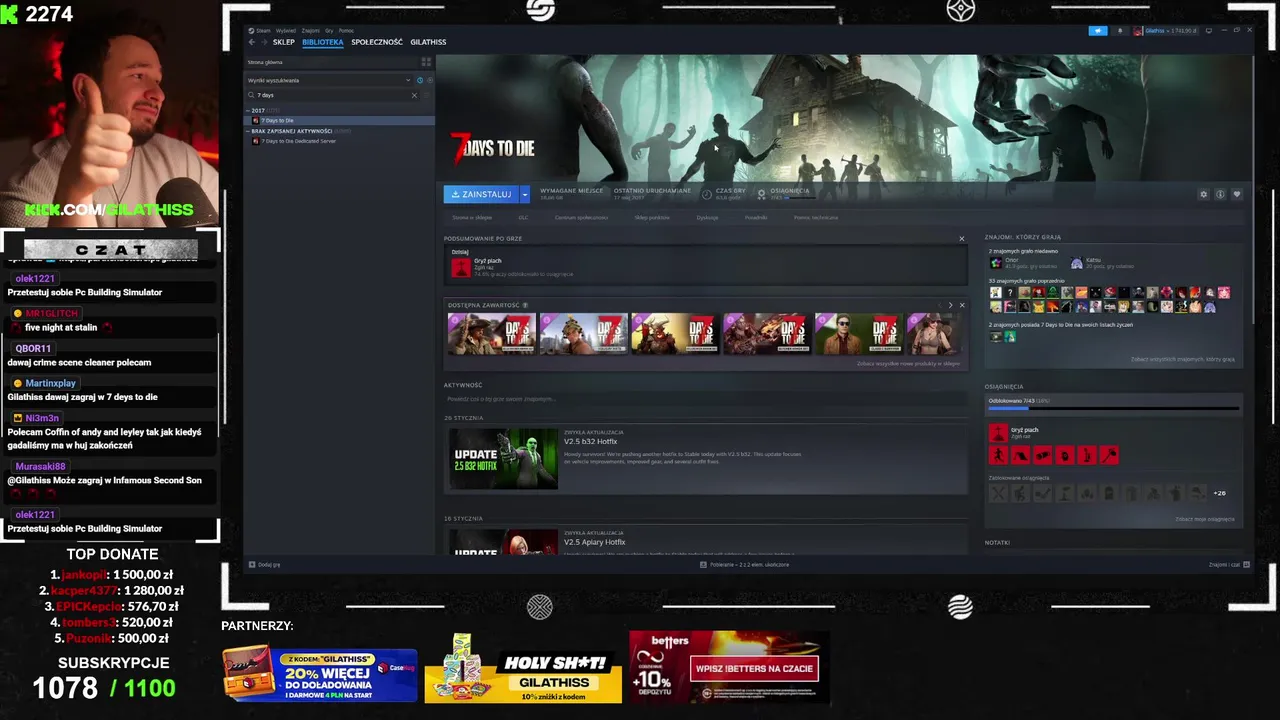Close the Podsumowanie po grze panel

point(962,238)
